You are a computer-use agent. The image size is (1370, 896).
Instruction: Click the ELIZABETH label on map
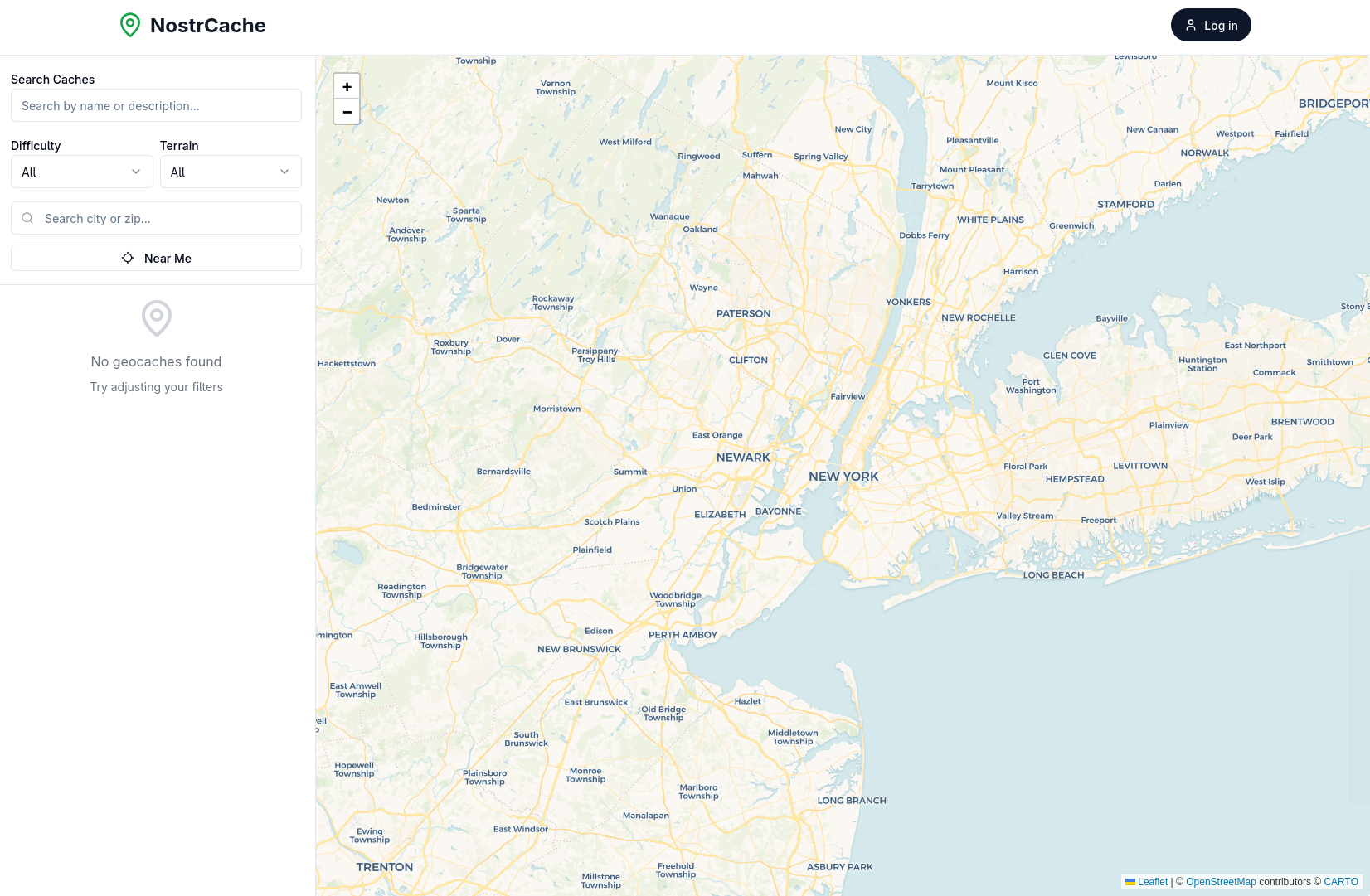720,515
